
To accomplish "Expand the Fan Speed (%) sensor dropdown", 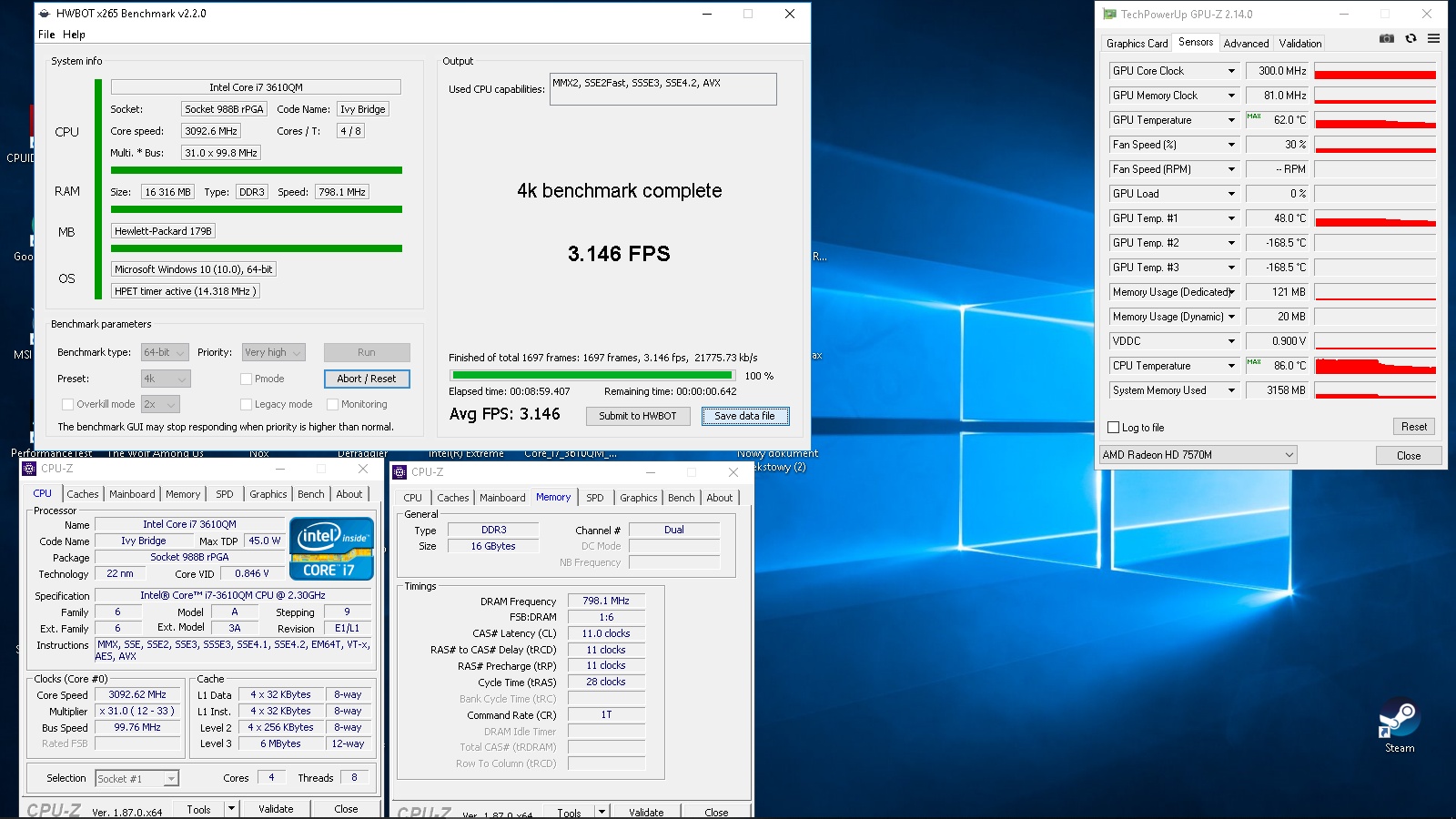I will (1231, 145).
